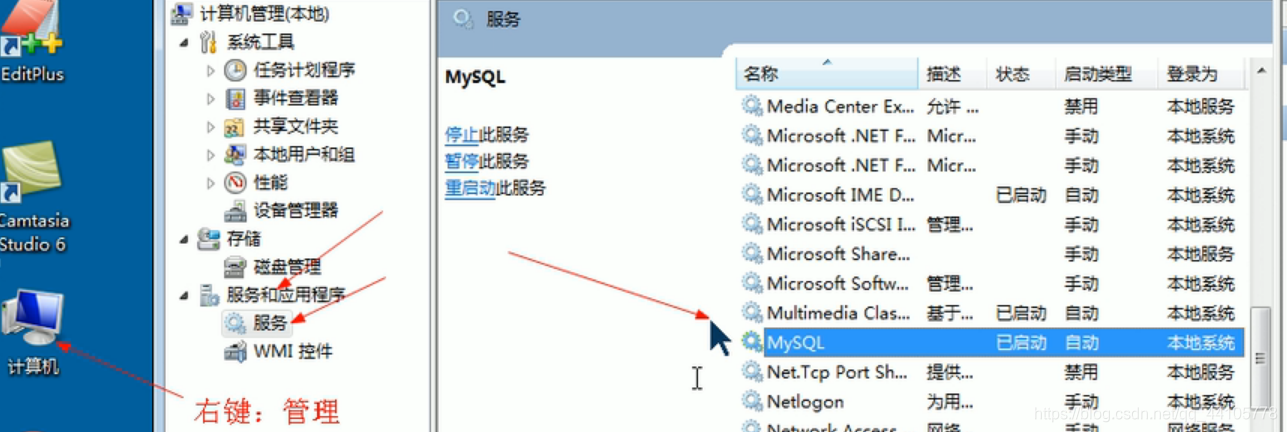Screen dimensions: 1287x432
Task: Click the 磁盘管理 disk icon
Action: tap(235, 266)
